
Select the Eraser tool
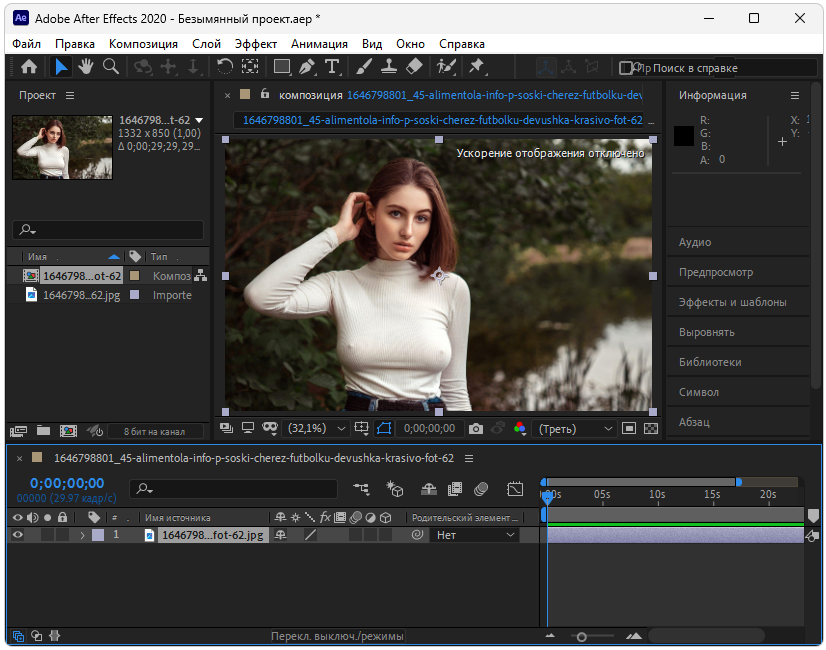tap(414, 67)
